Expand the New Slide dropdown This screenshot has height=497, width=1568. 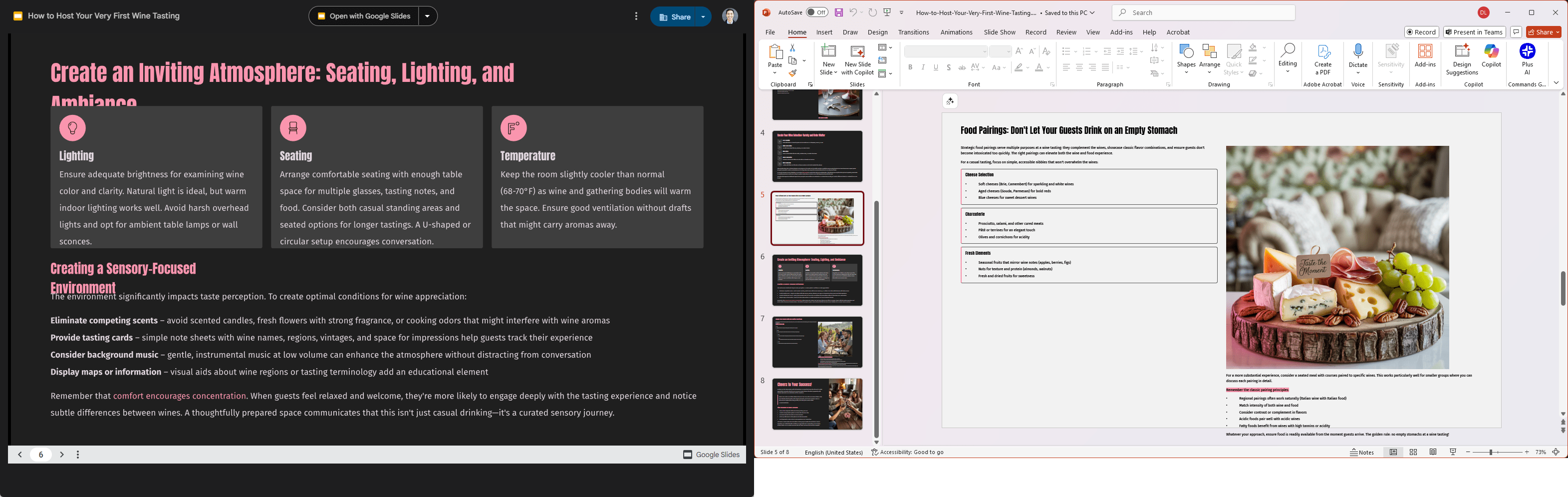(835, 72)
